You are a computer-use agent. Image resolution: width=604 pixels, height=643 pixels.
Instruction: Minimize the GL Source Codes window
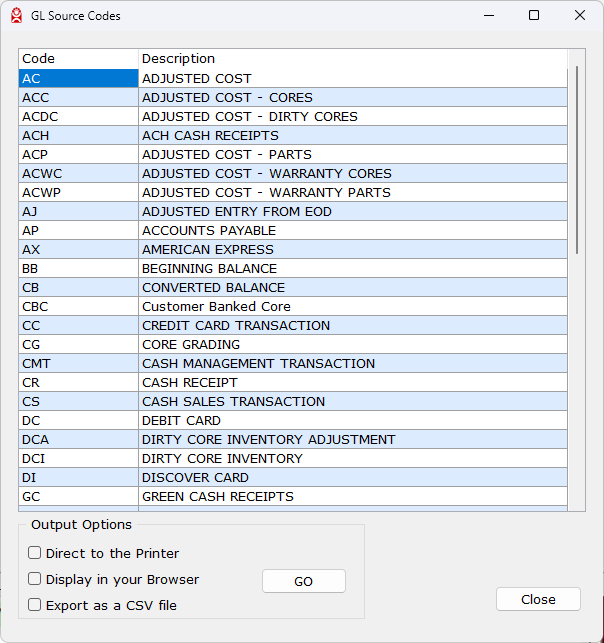click(488, 15)
